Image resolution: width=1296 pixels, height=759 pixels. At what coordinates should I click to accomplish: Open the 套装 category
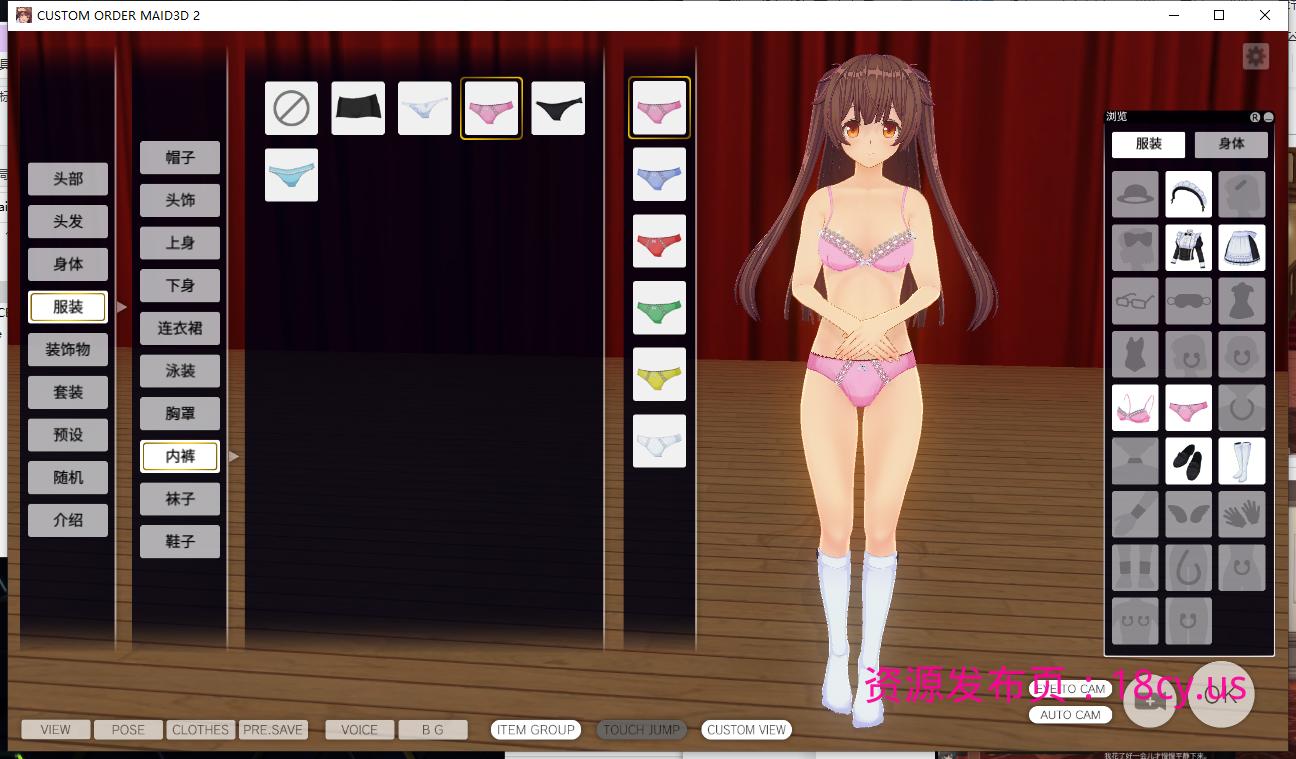coord(68,392)
